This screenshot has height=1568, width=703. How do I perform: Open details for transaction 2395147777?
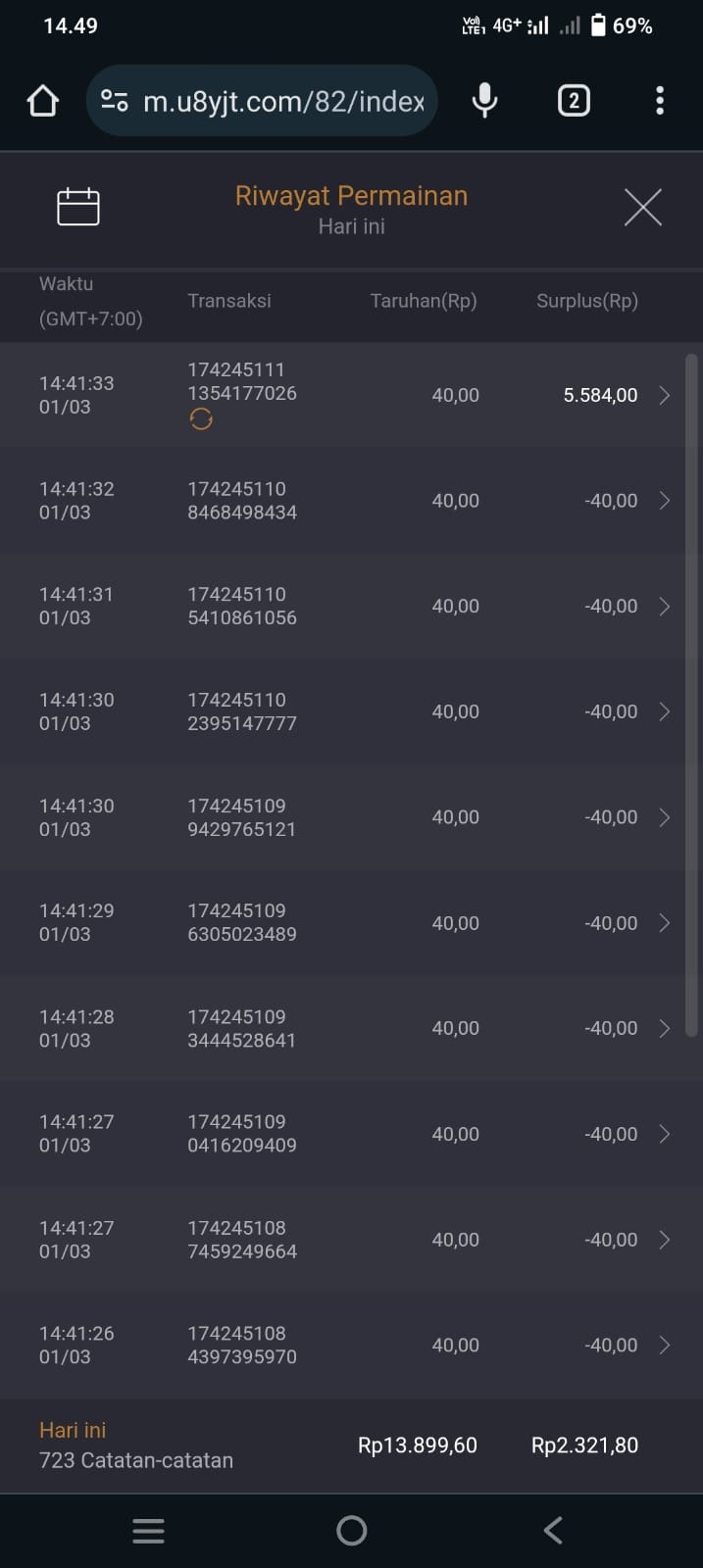(x=664, y=711)
